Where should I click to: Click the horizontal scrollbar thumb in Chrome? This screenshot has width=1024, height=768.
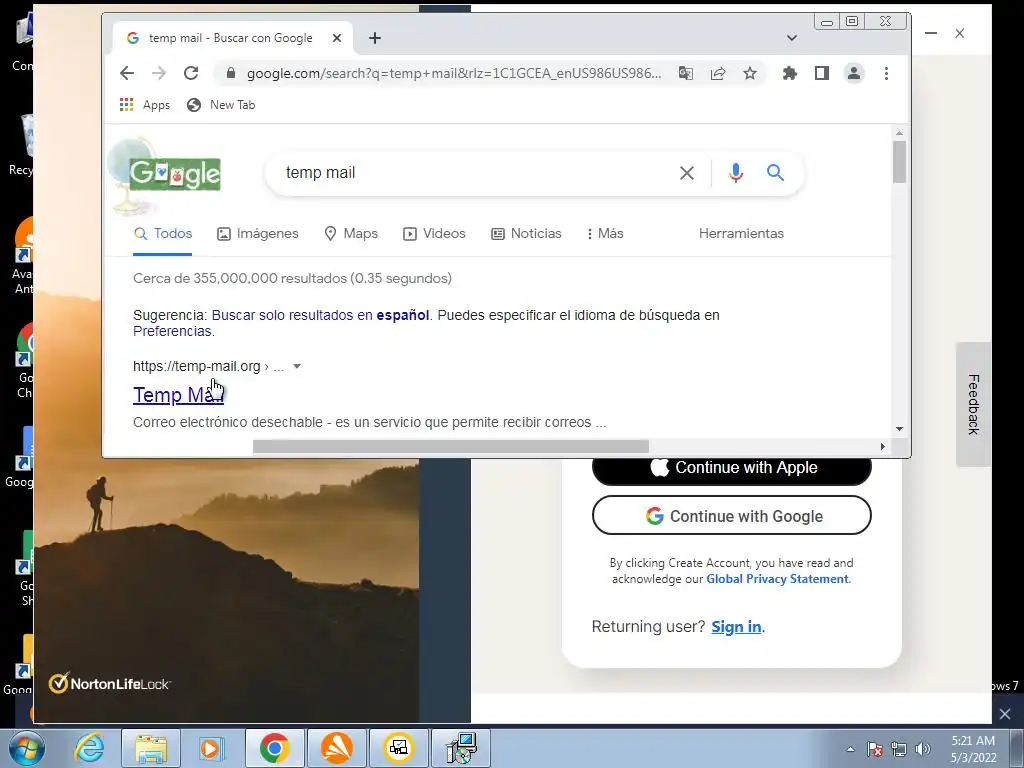[x=451, y=447]
